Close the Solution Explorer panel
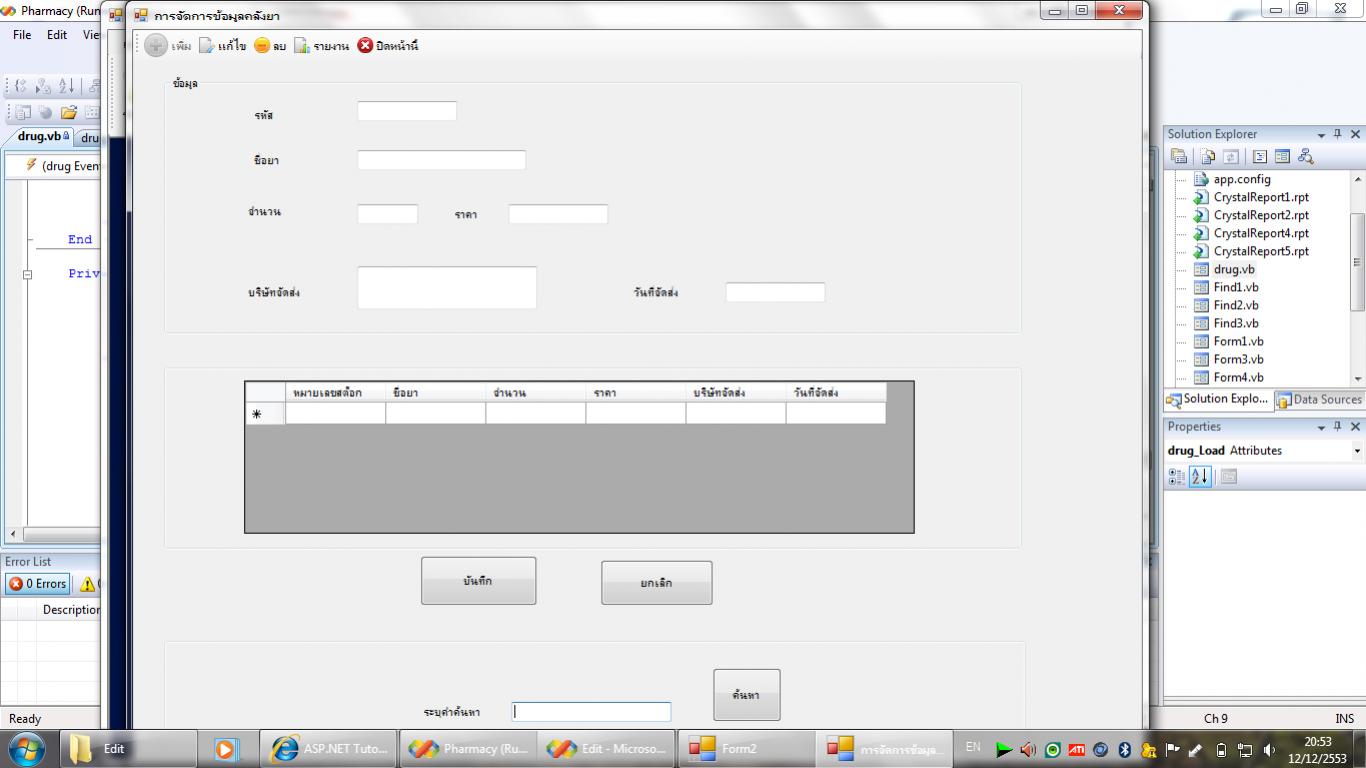This screenshot has width=1366, height=768. [1356, 134]
